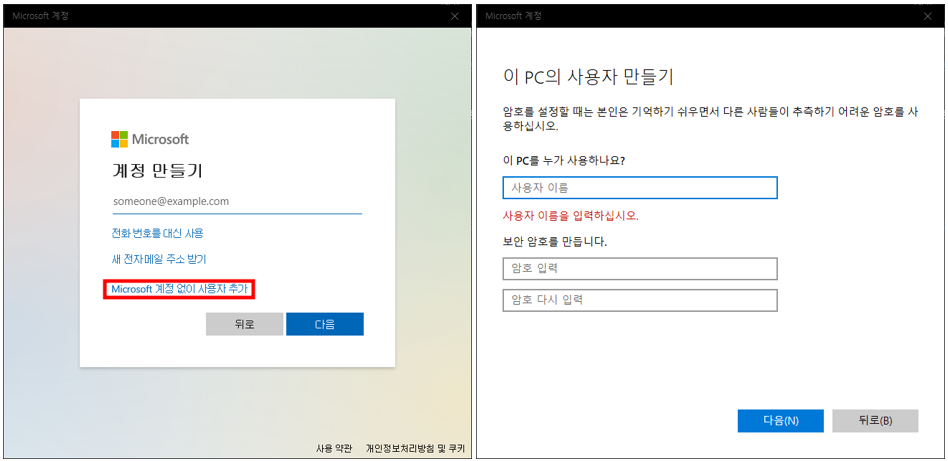Click the '보안 암호를 만듭니다.' label

(554, 242)
